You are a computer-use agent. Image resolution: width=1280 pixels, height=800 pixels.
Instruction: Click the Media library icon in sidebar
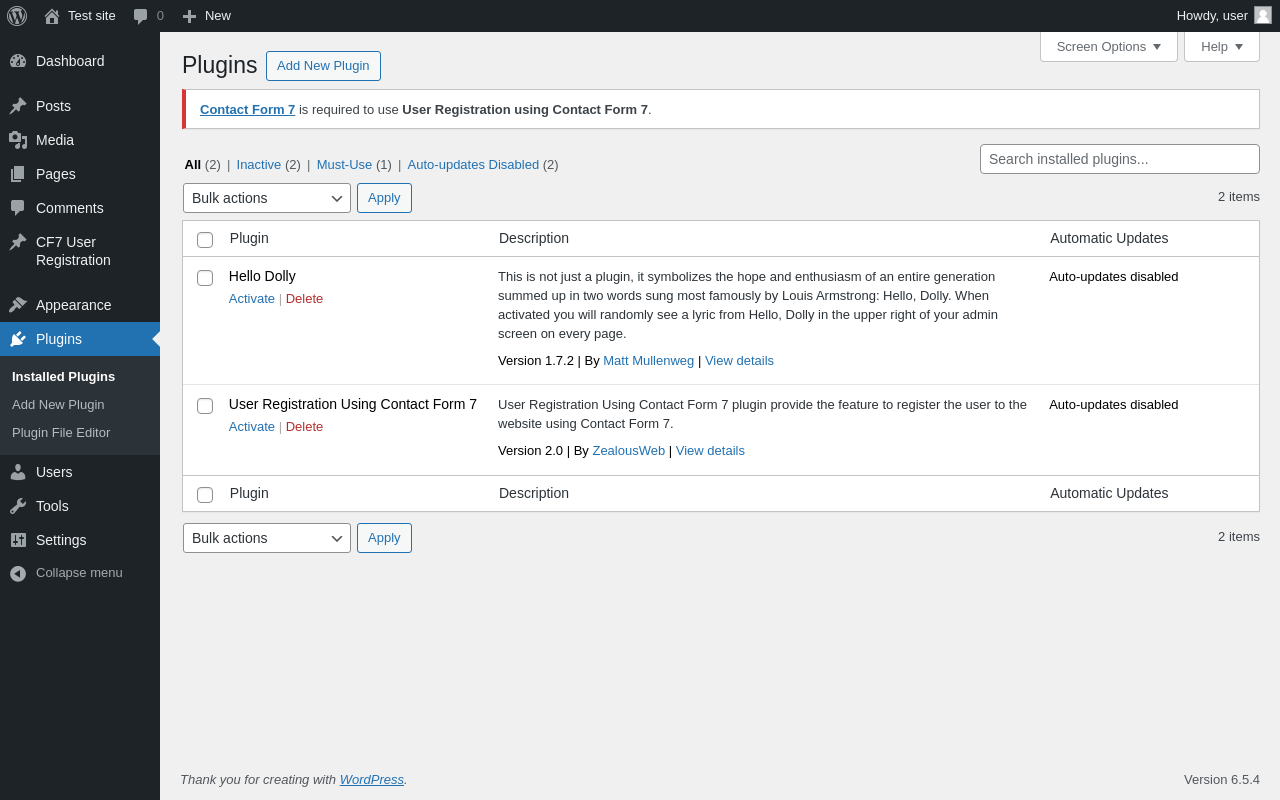(18, 140)
